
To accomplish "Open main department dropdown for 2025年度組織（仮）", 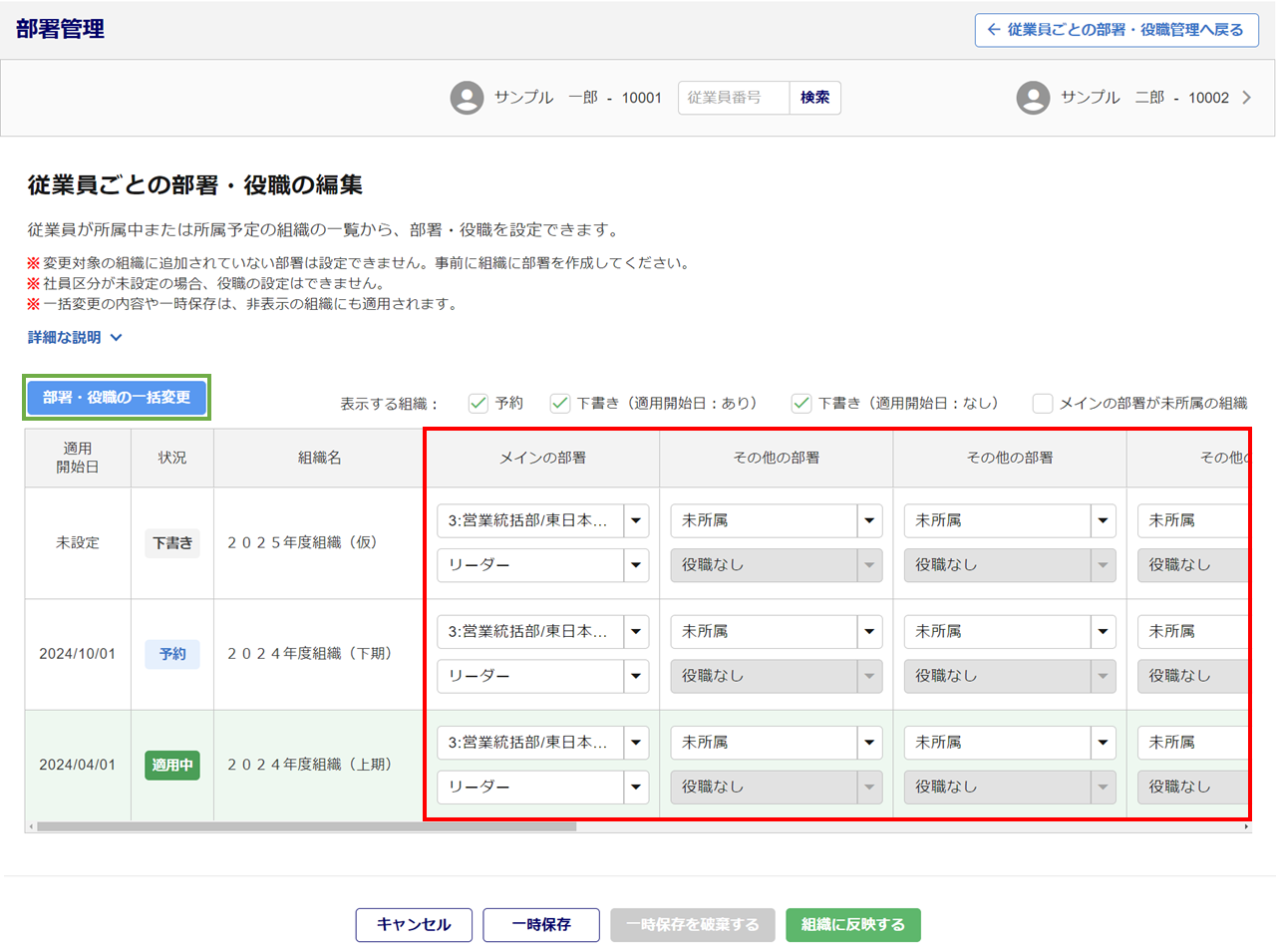I will [x=543, y=520].
